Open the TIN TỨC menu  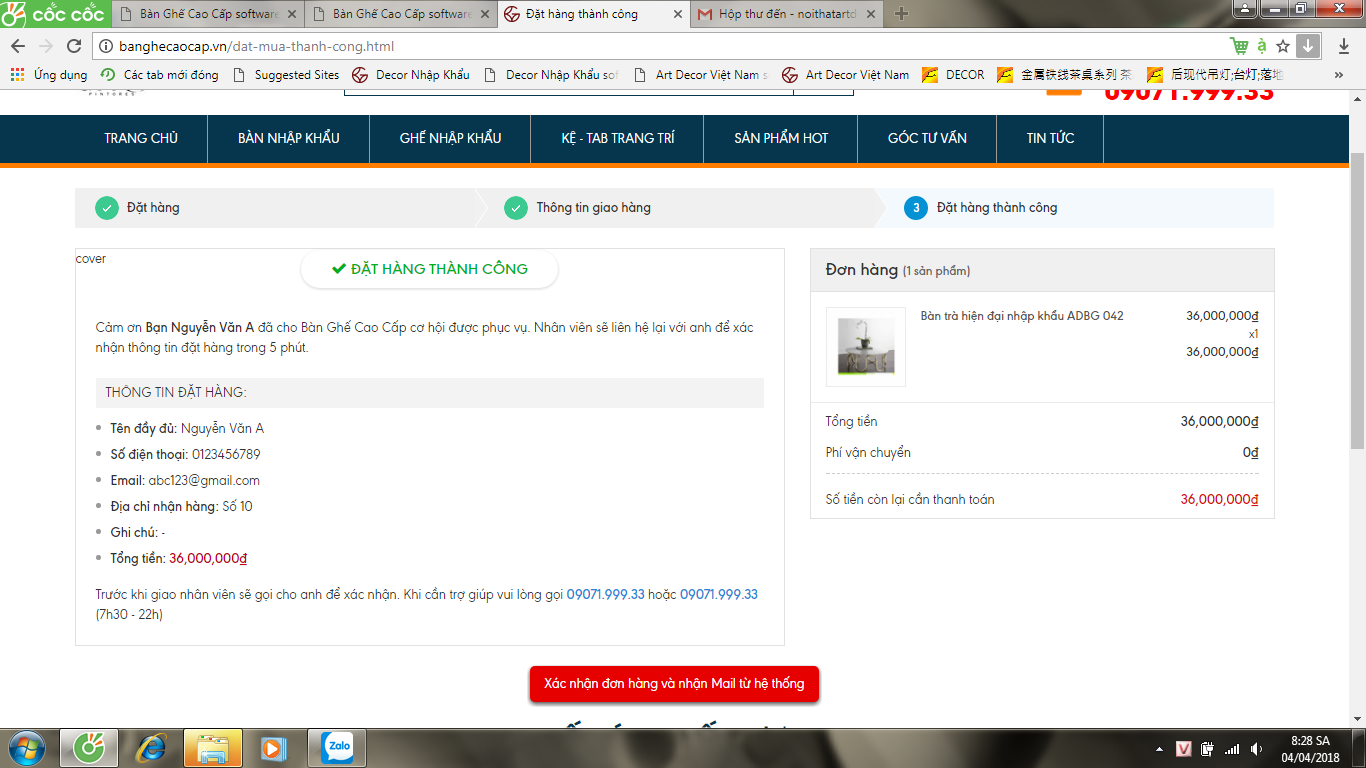click(x=1050, y=138)
